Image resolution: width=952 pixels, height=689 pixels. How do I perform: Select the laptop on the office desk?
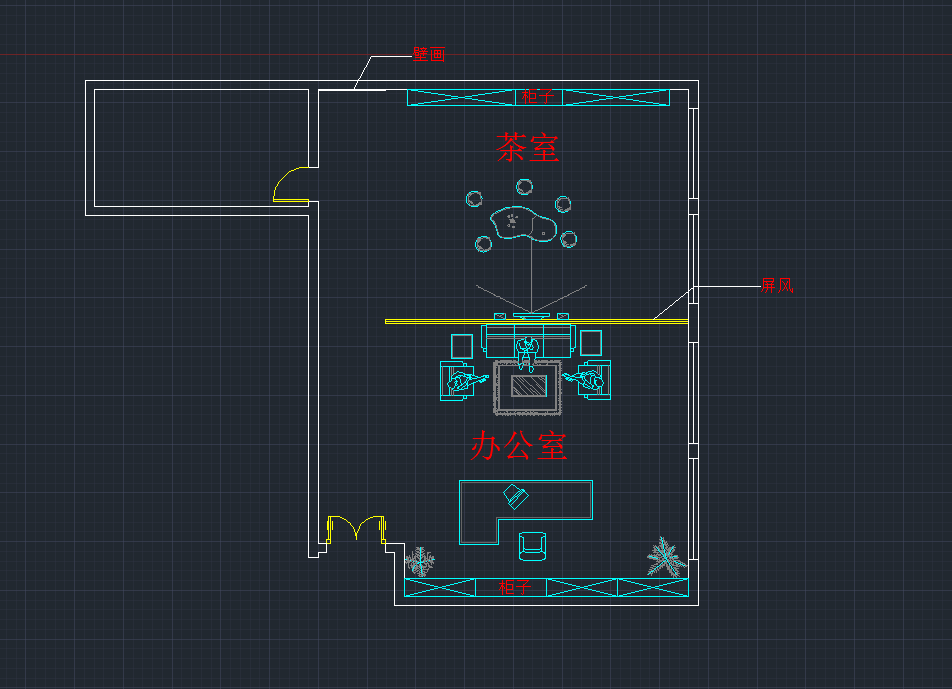click(x=516, y=497)
